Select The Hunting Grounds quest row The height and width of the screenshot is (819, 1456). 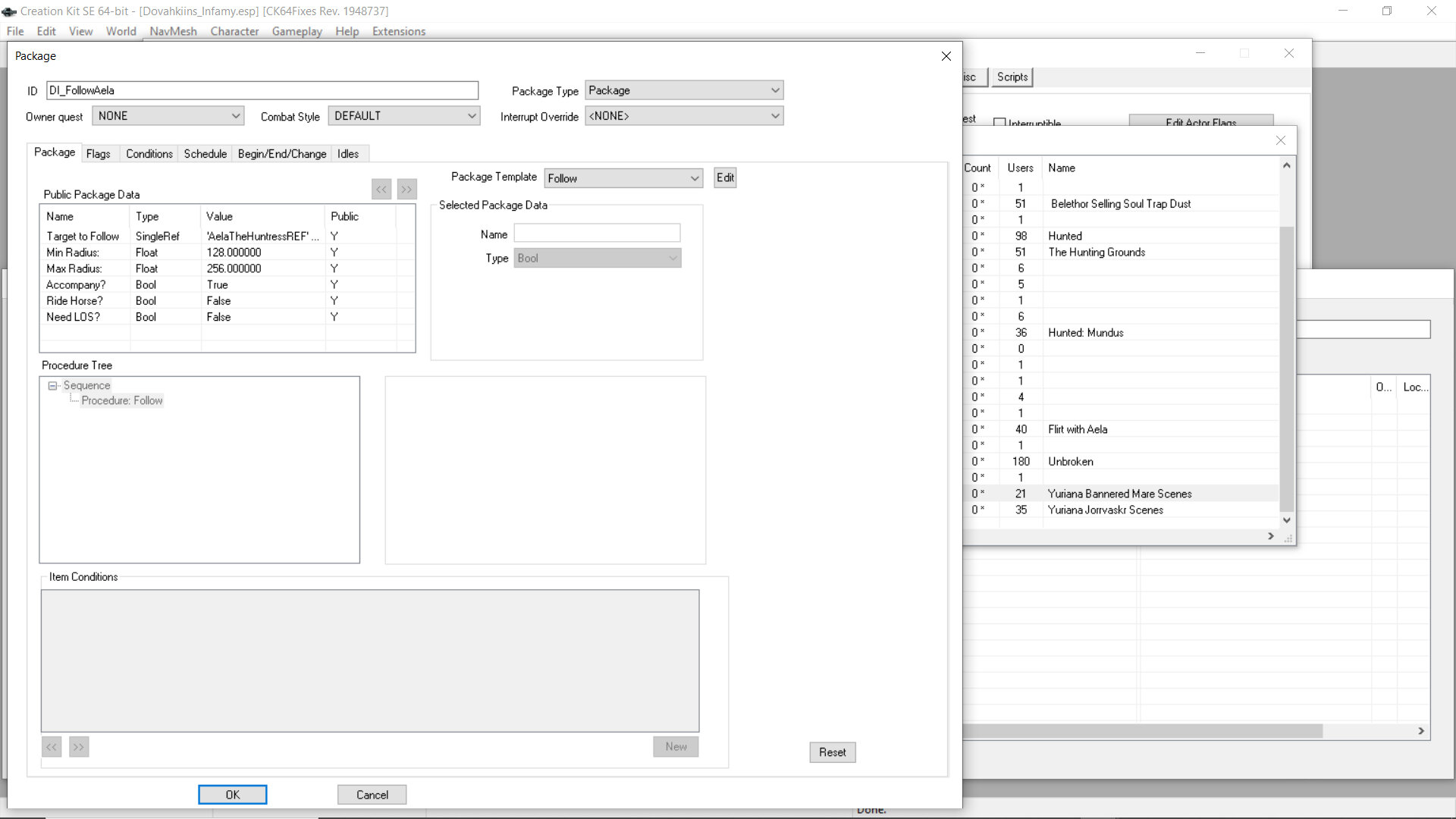(1121, 253)
